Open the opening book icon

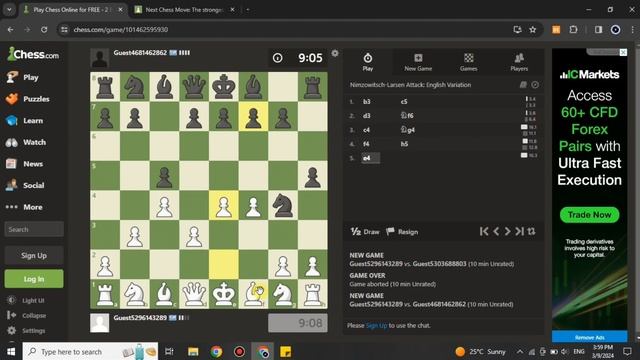click(523, 84)
